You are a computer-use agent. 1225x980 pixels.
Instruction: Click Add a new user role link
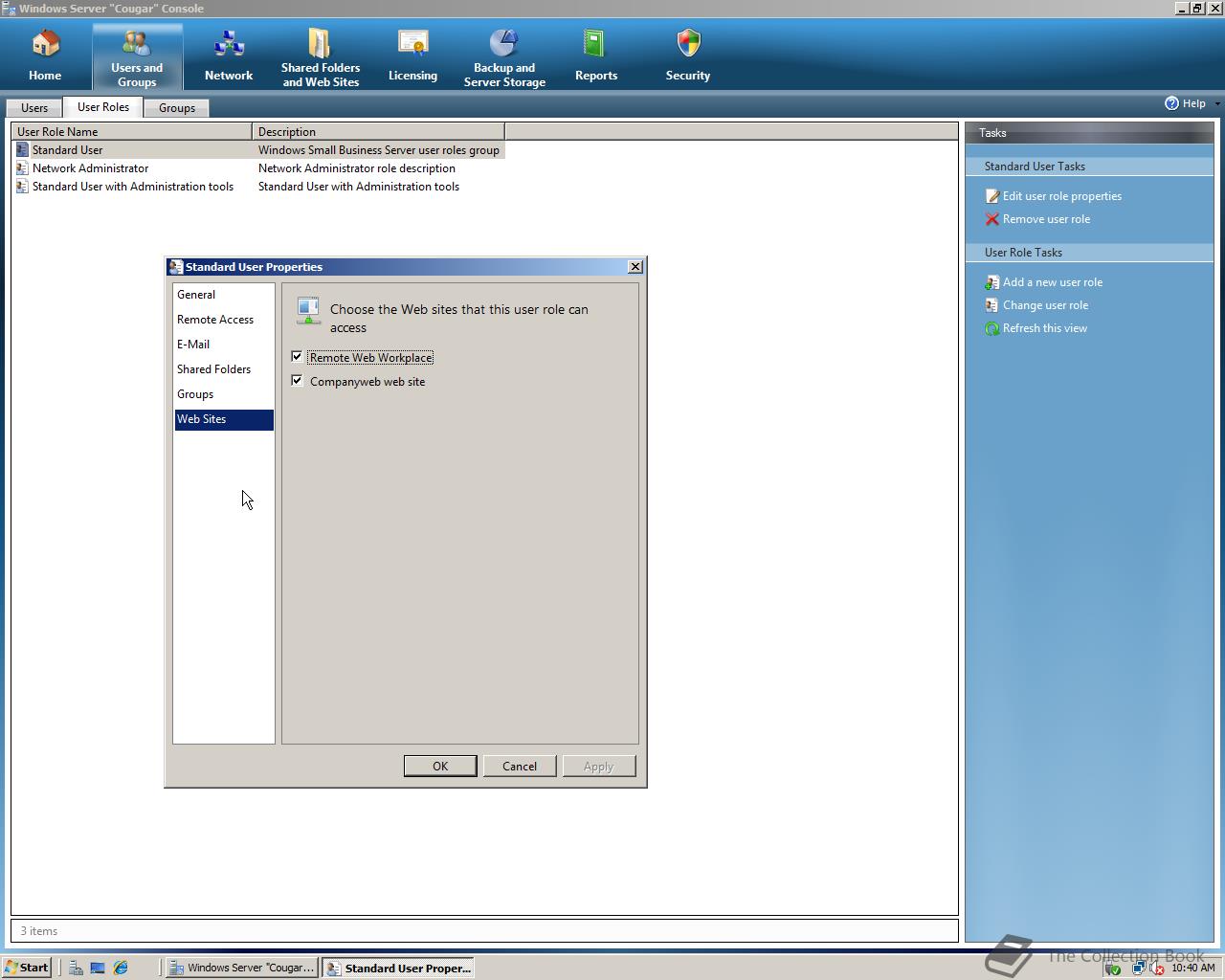click(1053, 282)
